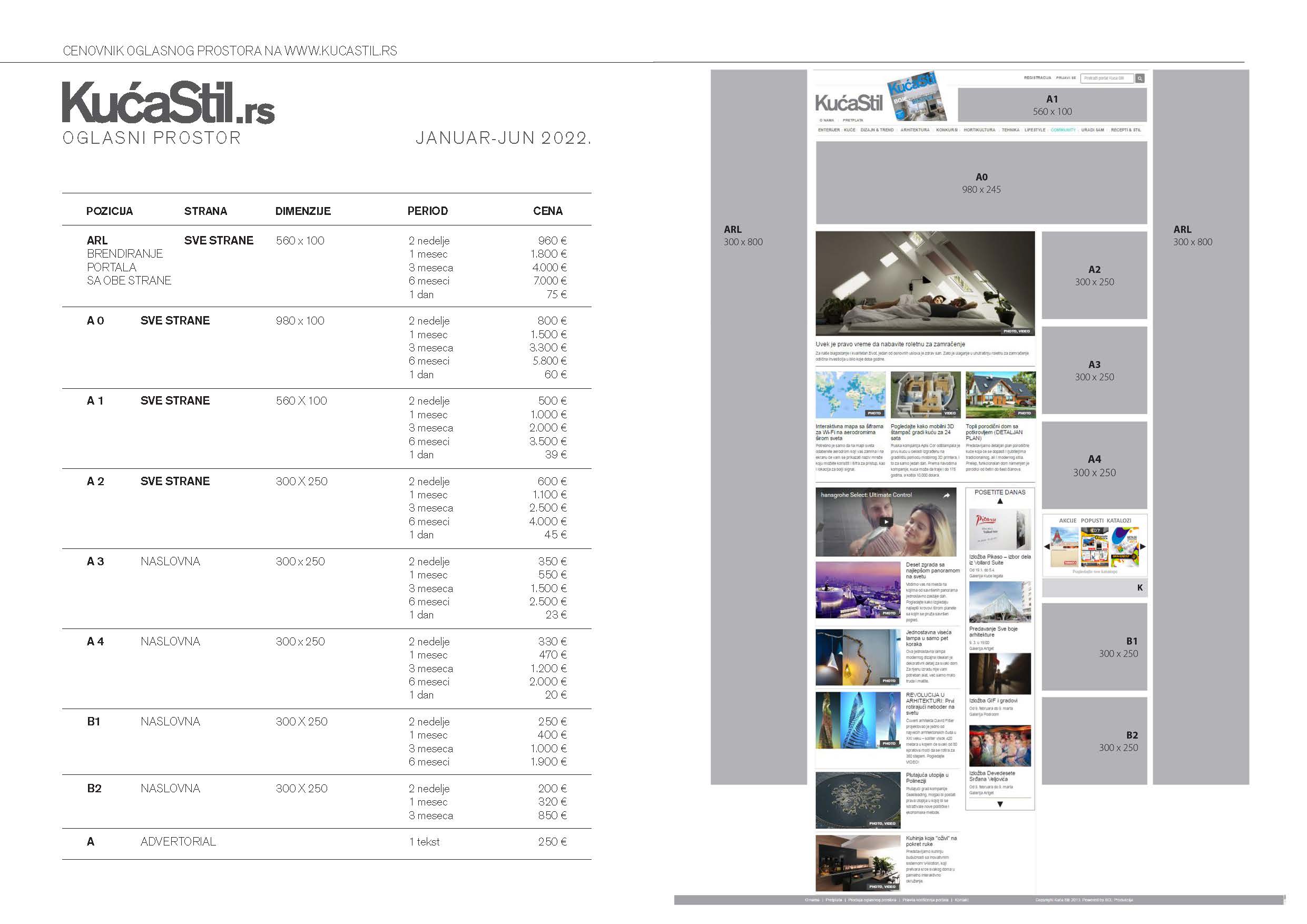Click 'Pogledajte sve kataloge' link
This screenshot has width=1307, height=924.
click(1095, 572)
